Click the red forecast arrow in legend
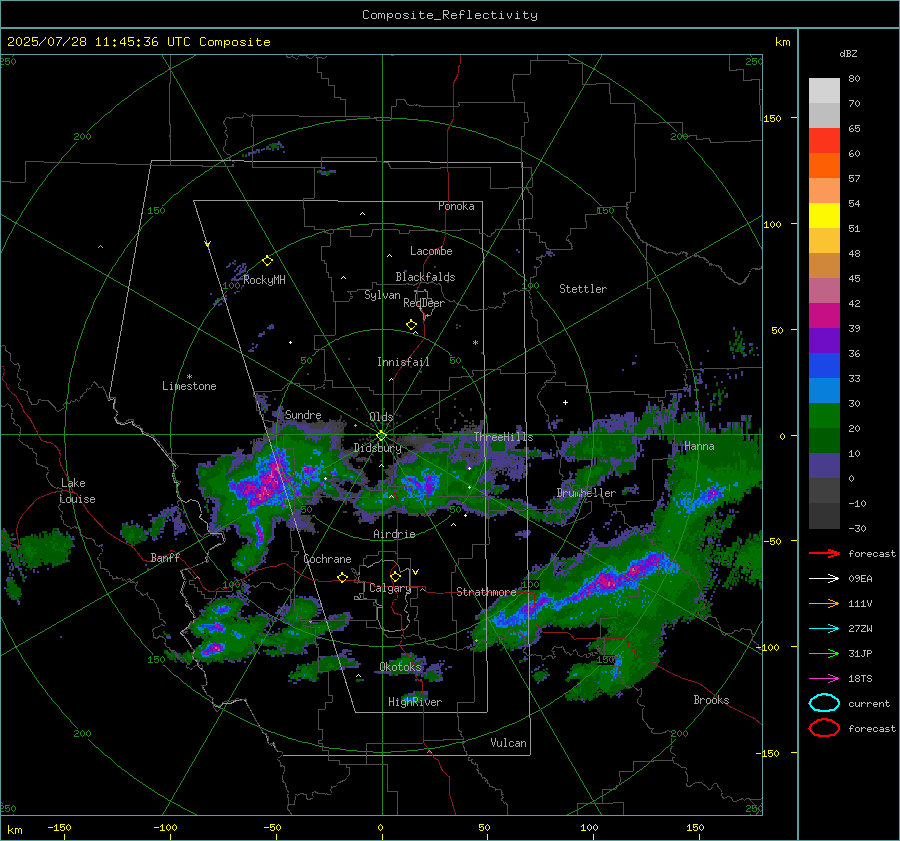Image resolution: width=900 pixels, height=841 pixels. click(824, 553)
